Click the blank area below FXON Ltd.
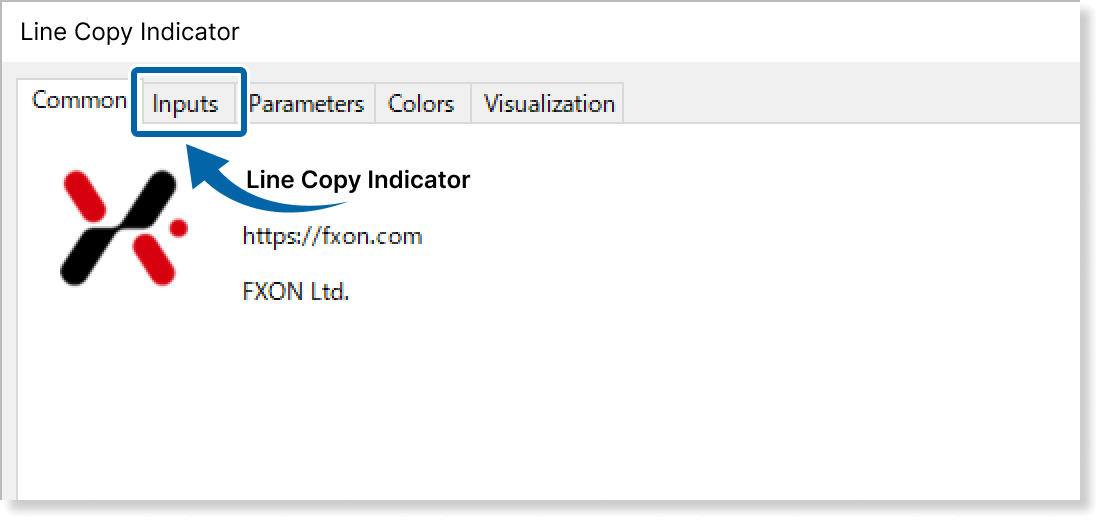This screenshot has height=520, width=1100. click(x=500, y=400)
